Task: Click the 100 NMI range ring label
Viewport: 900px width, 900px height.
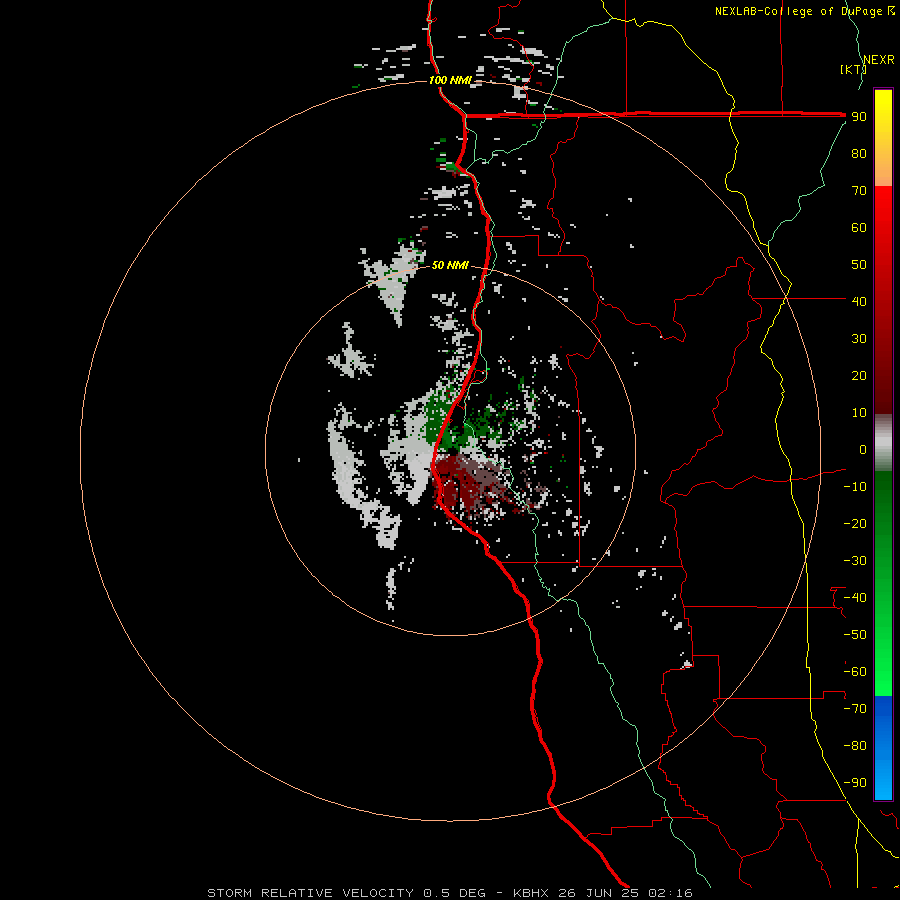Action: point(450,80)
